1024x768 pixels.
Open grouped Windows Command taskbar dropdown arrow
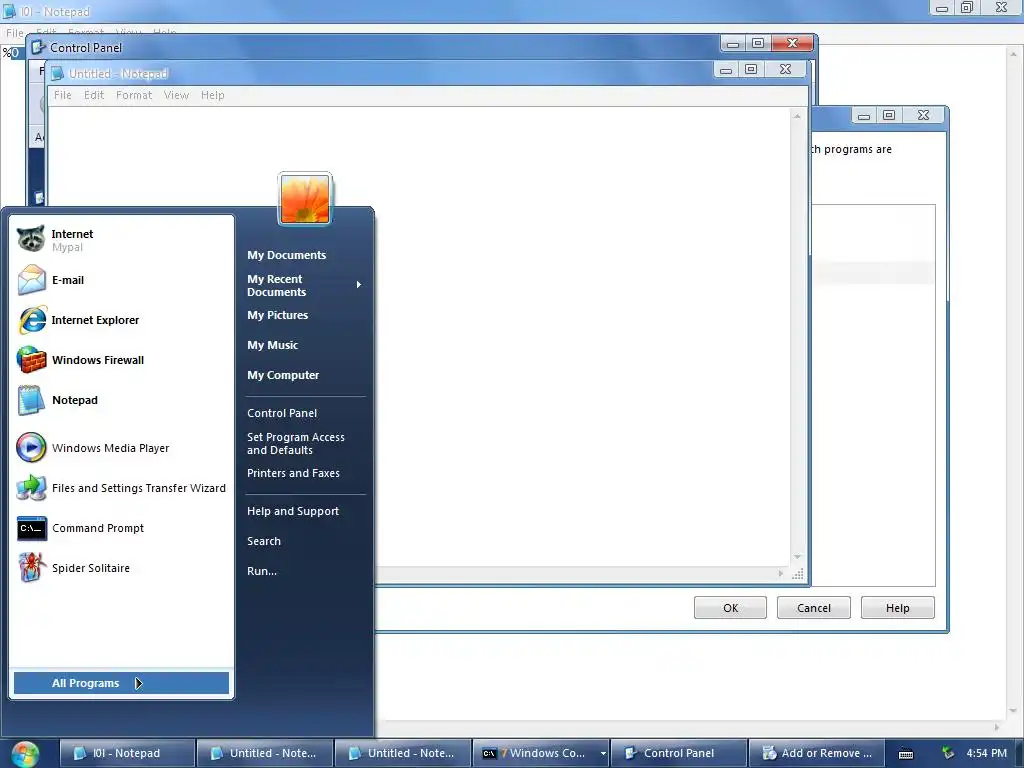[603, 754]
